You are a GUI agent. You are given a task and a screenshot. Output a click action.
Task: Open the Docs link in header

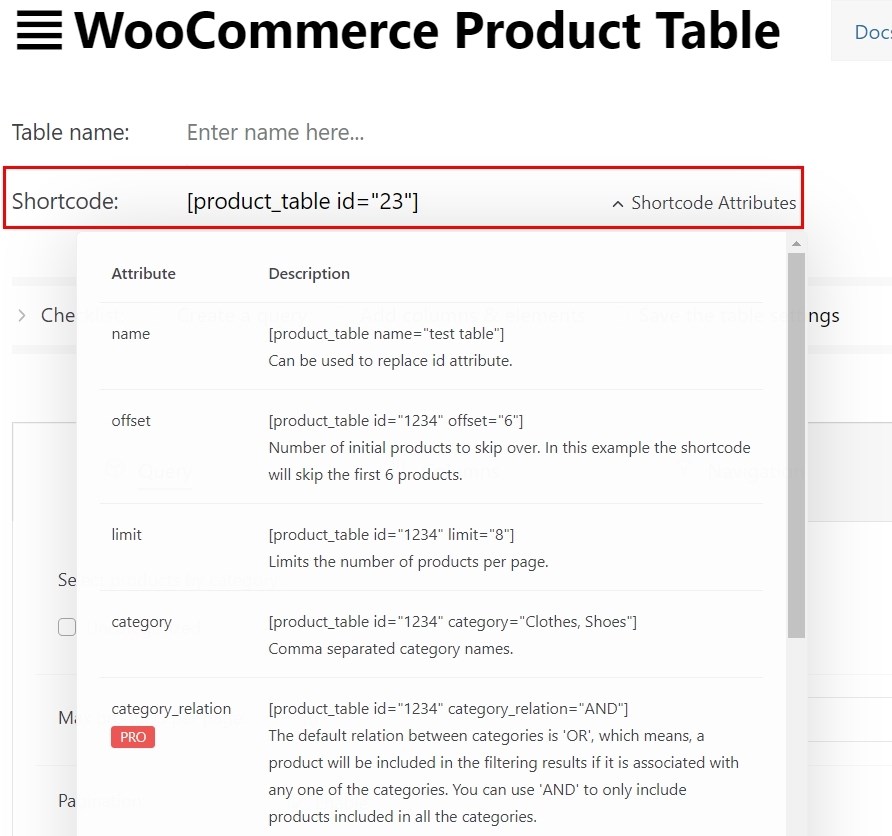tap(873, 32)
